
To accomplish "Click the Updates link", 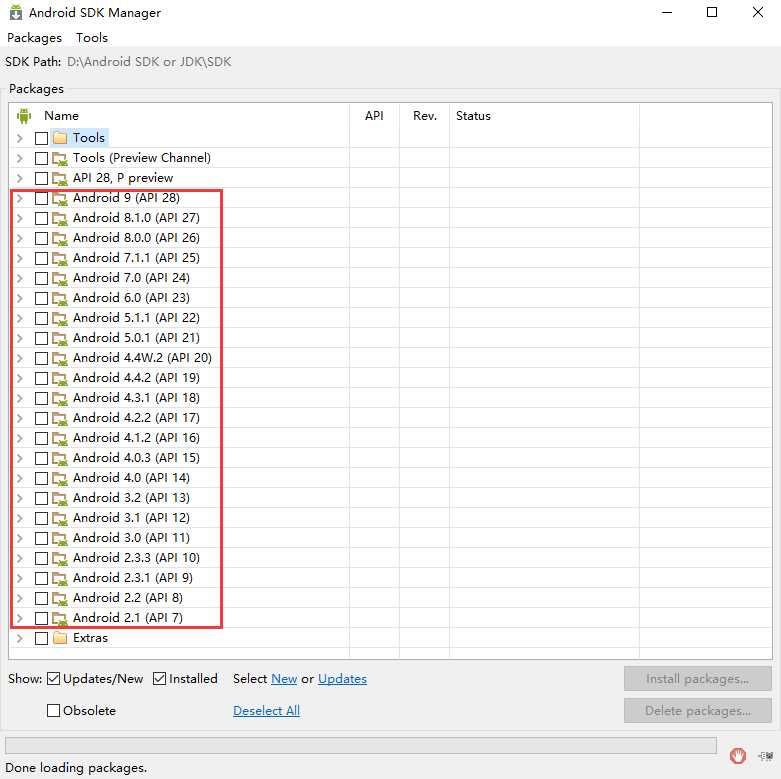I will point(342,679).
